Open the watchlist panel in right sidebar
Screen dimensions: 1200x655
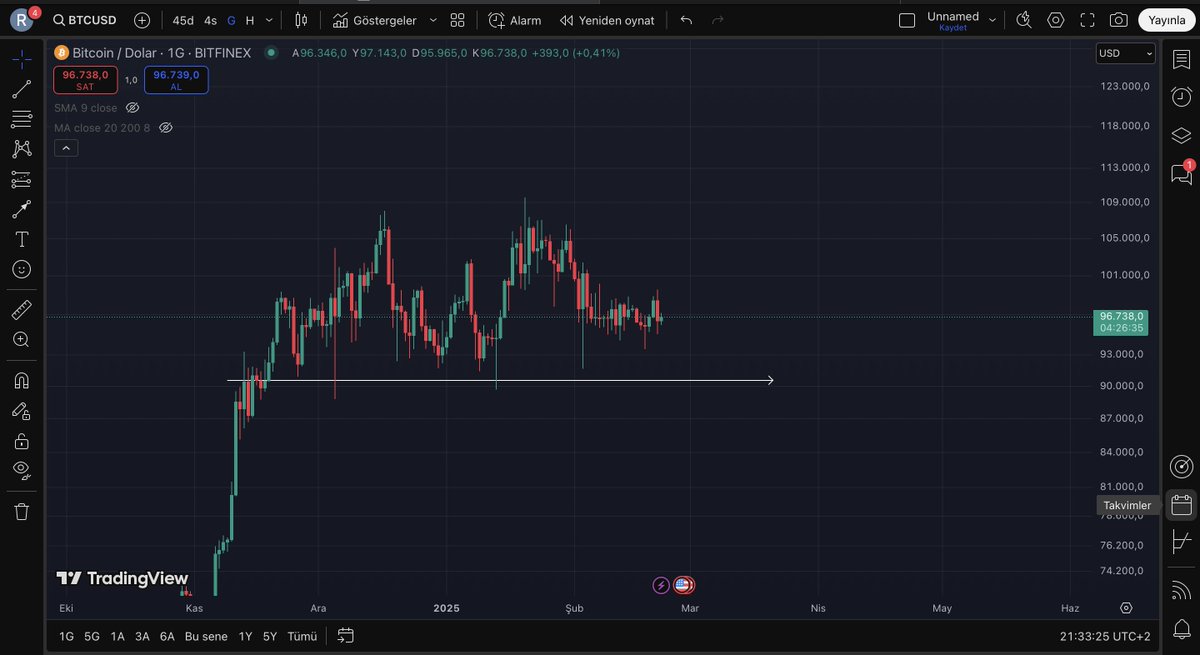click(x=1181, y=59)
